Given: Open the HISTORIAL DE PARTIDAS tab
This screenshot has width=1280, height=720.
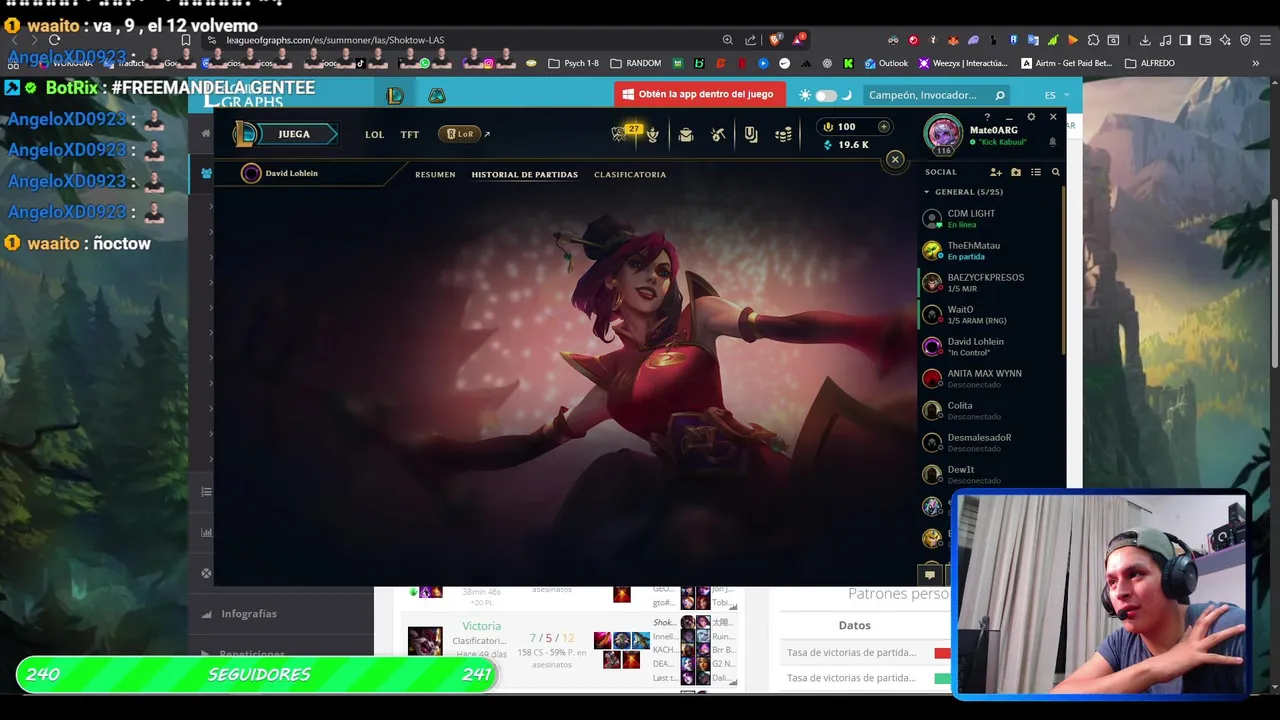Looking at the screenshot, I should [525, 174].
